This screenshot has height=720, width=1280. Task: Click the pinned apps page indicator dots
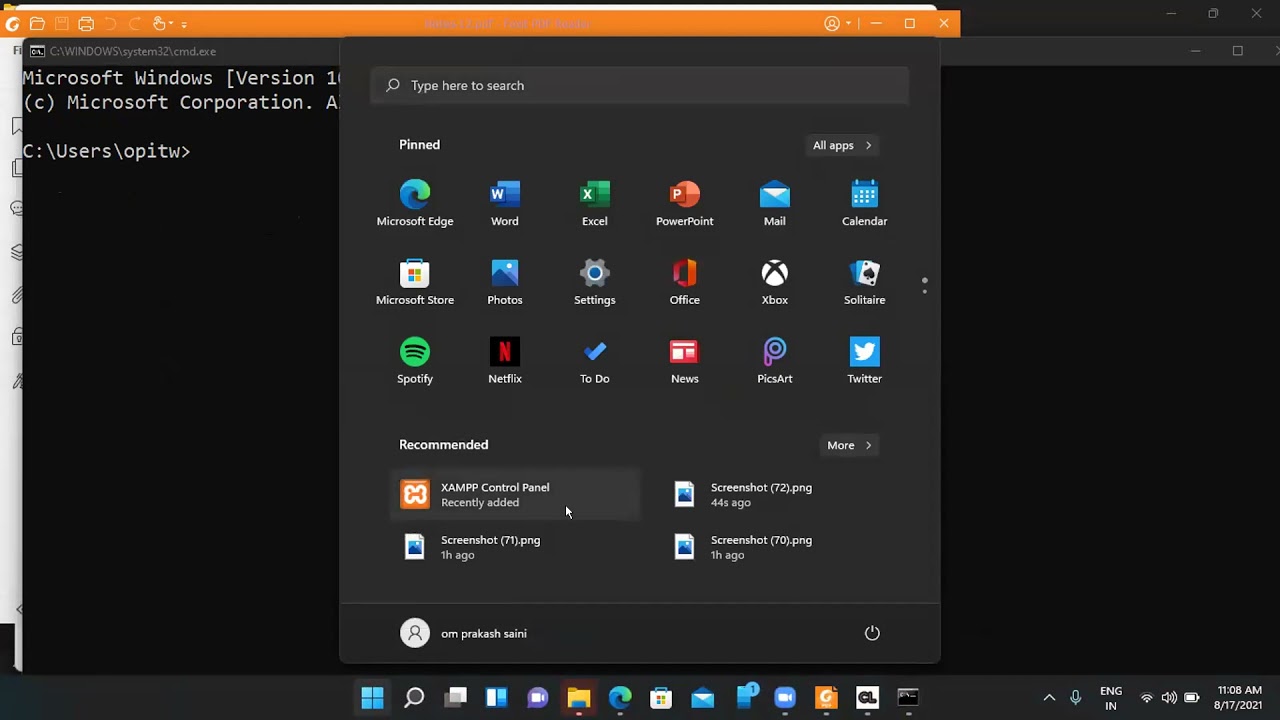925,286
